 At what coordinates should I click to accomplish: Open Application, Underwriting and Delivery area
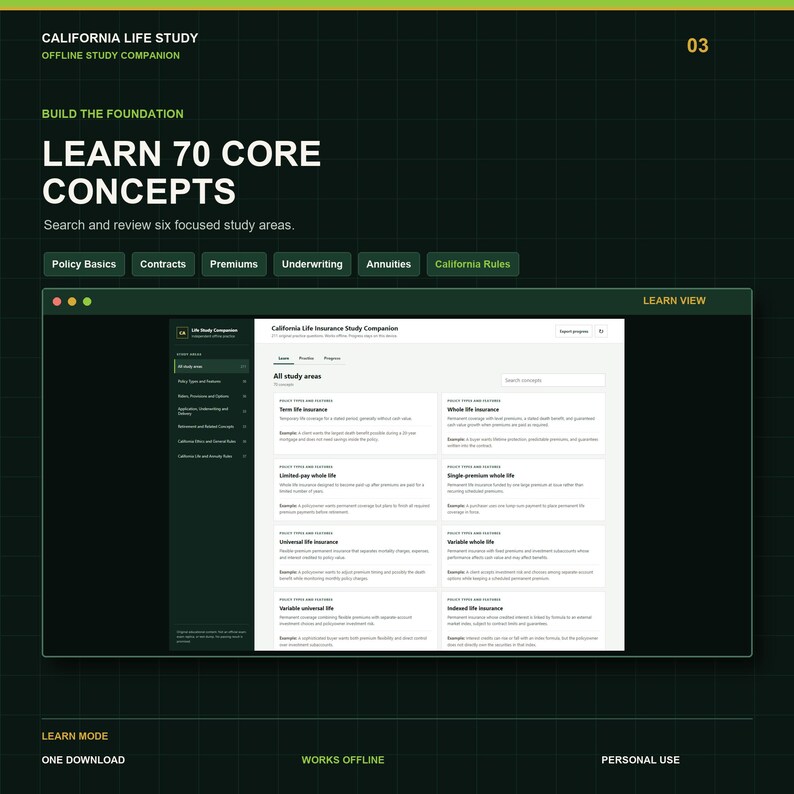pos(211,411)
